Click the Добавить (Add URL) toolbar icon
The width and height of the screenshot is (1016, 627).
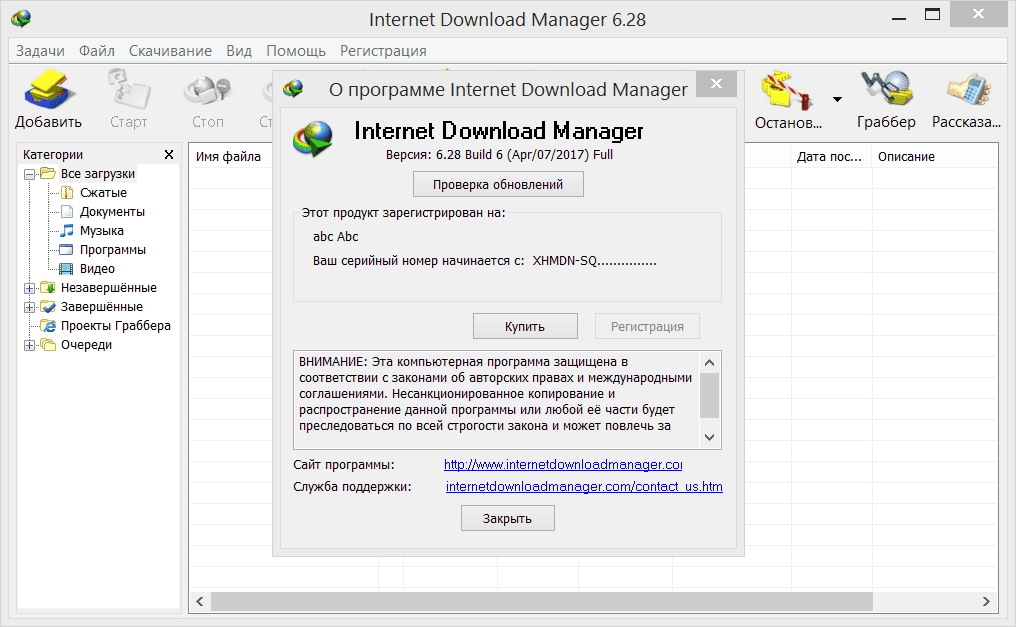pos(49,89)
